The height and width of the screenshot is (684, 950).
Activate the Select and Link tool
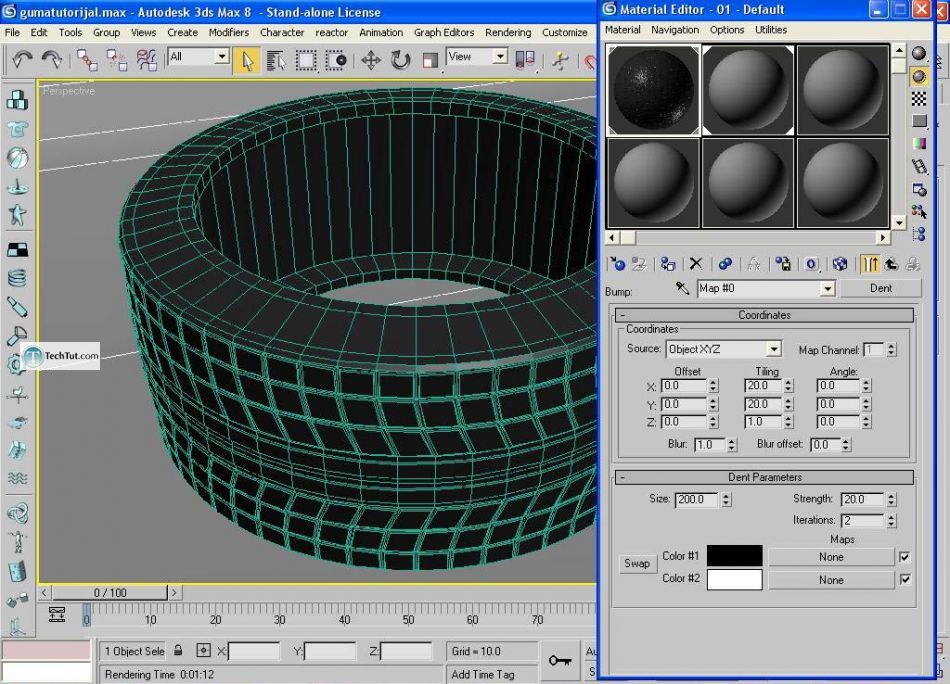point(87,60)
